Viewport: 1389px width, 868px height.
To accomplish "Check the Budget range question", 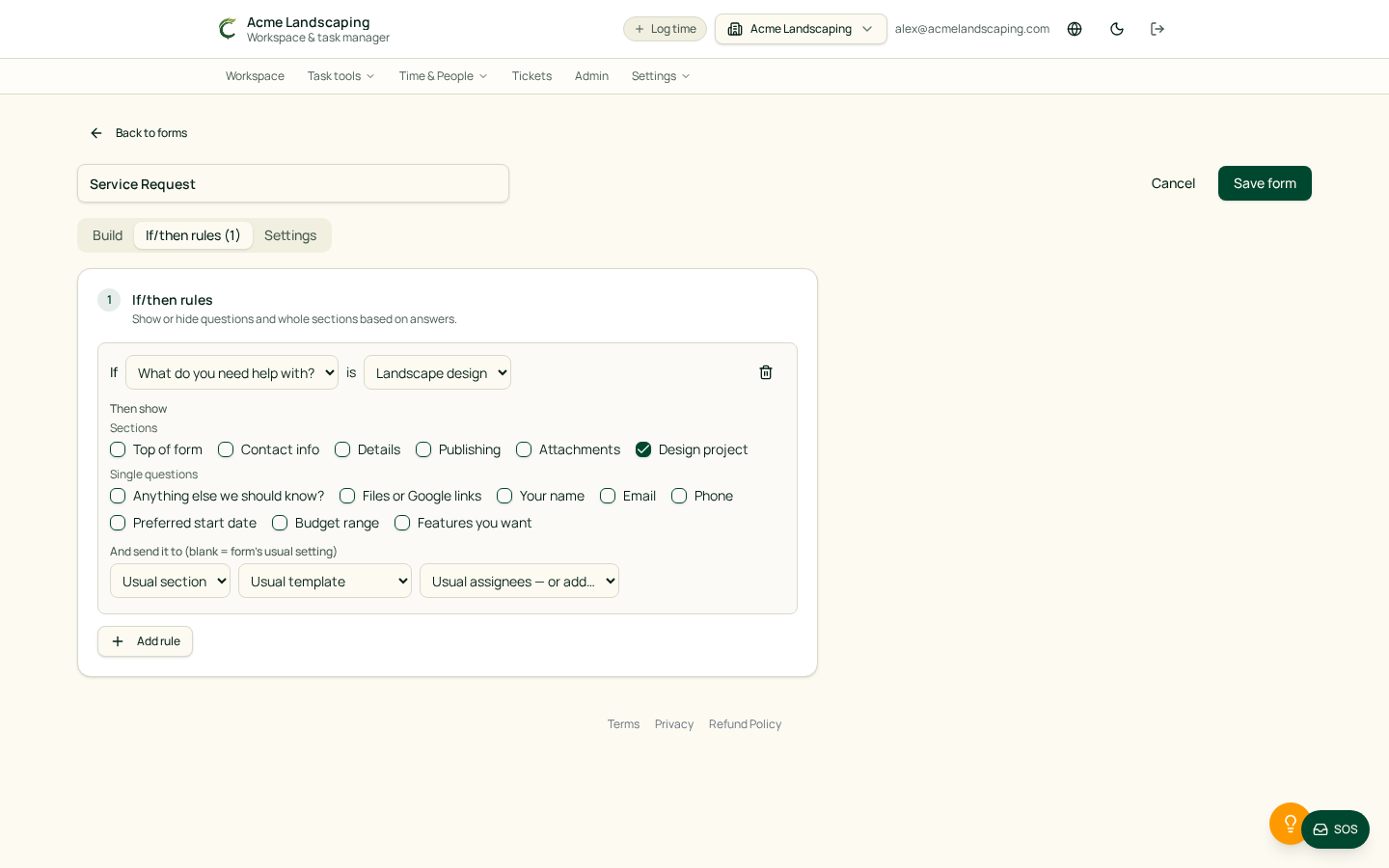I will coord(280,523).
